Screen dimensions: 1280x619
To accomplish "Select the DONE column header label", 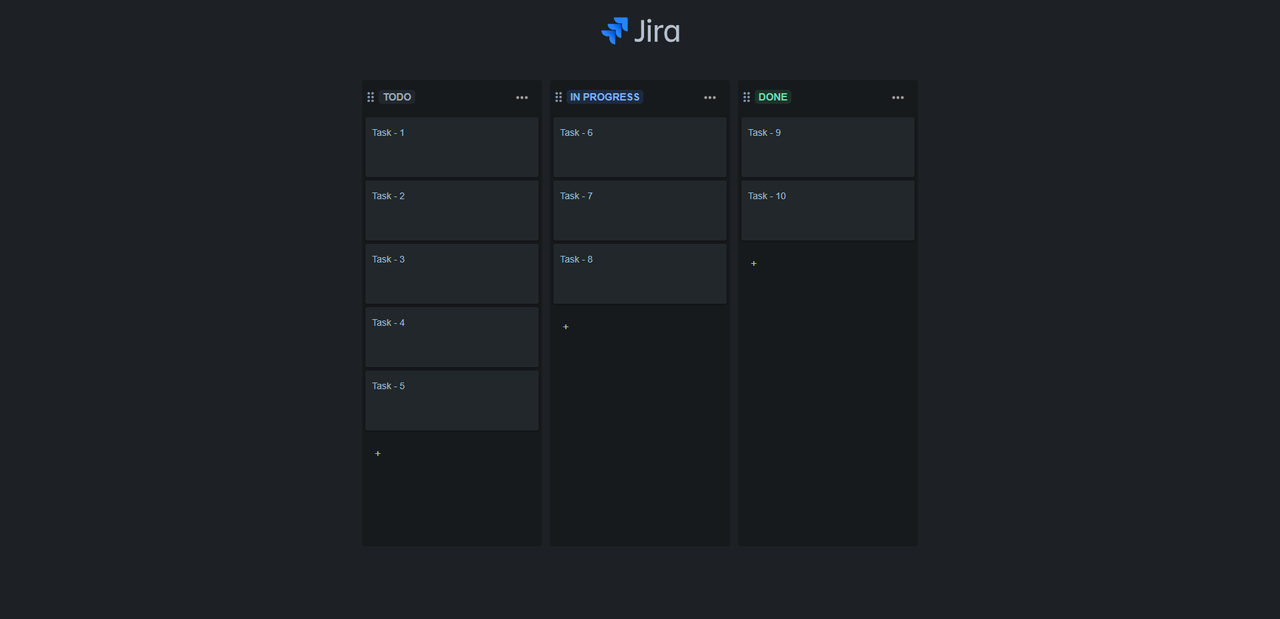I will (772, 97).
